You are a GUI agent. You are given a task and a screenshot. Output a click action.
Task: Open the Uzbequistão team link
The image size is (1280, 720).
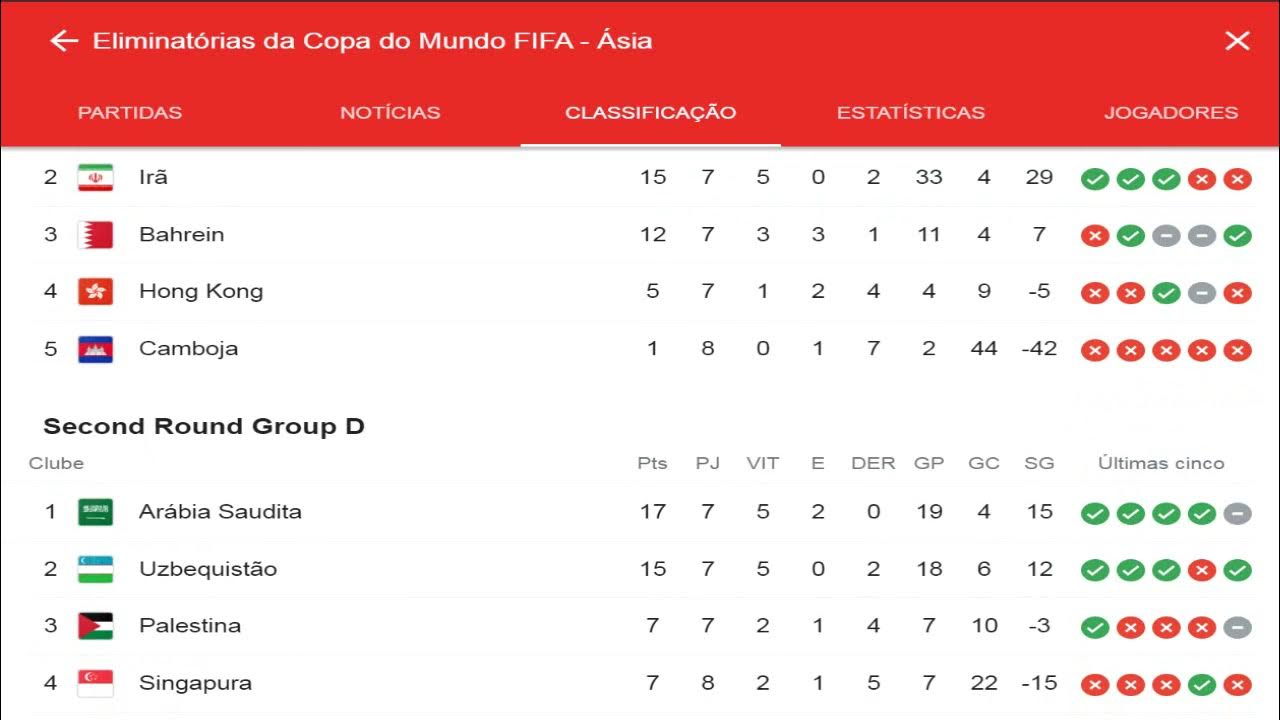point(208,569)
